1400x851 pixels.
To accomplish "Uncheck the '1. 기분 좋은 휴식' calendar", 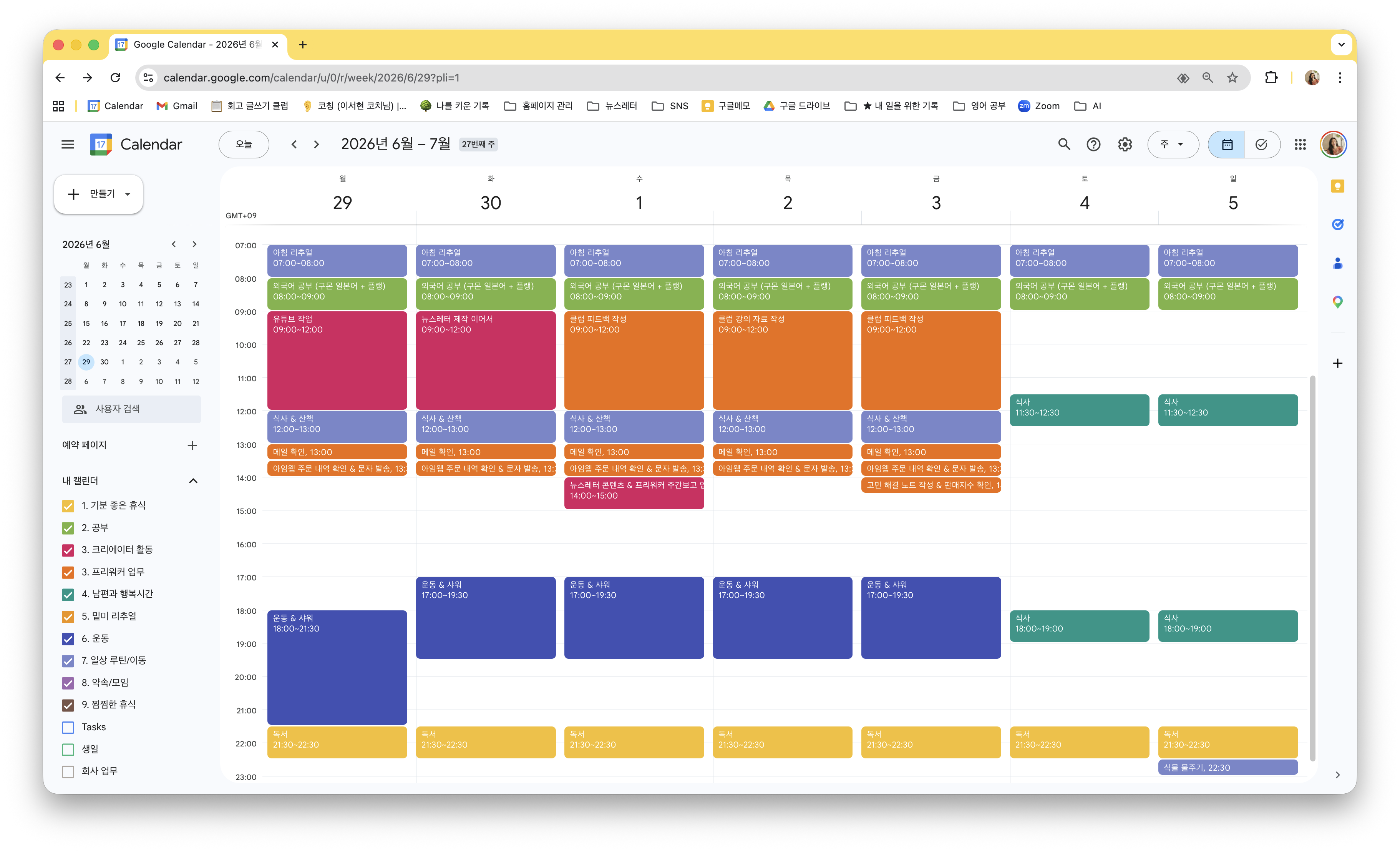I will pyautogui.click(x=68, y=506).
